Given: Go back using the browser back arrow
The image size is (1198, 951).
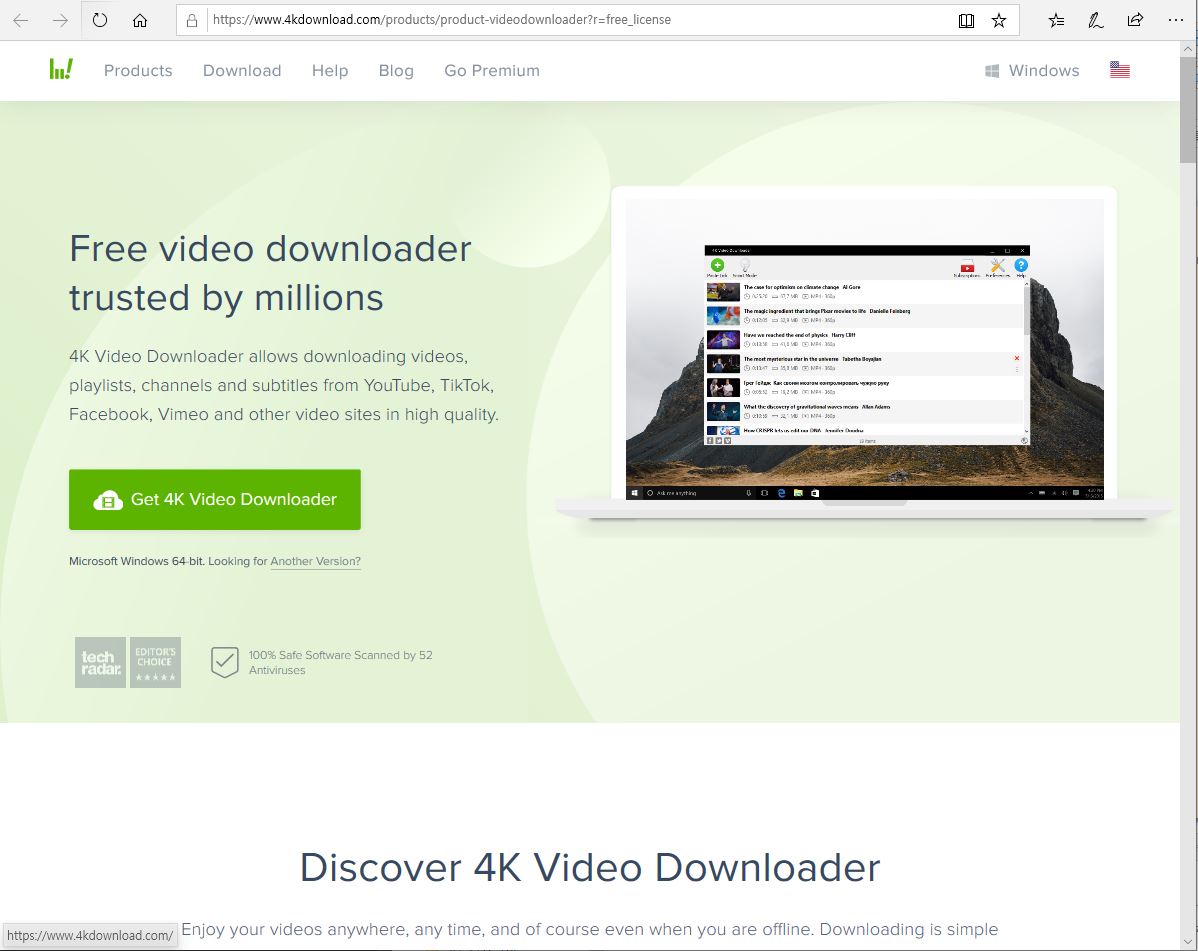Looking at the screenshot, I should click(x=21, y=21).
